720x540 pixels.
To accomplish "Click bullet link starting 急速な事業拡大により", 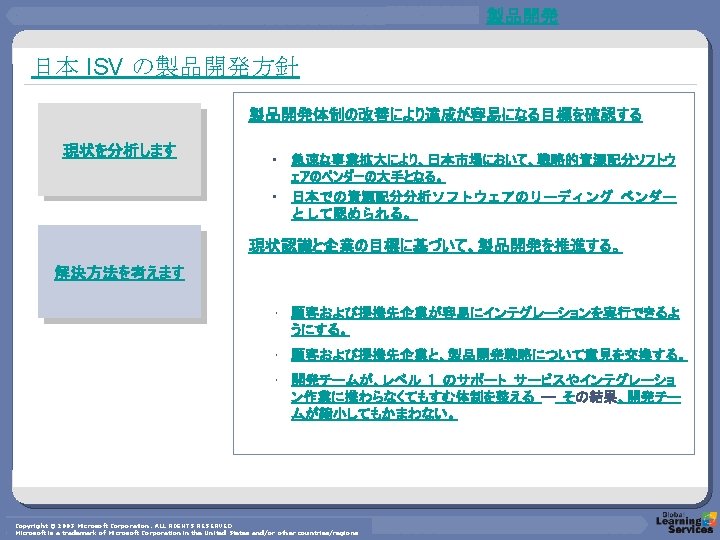I will [483, 168].
